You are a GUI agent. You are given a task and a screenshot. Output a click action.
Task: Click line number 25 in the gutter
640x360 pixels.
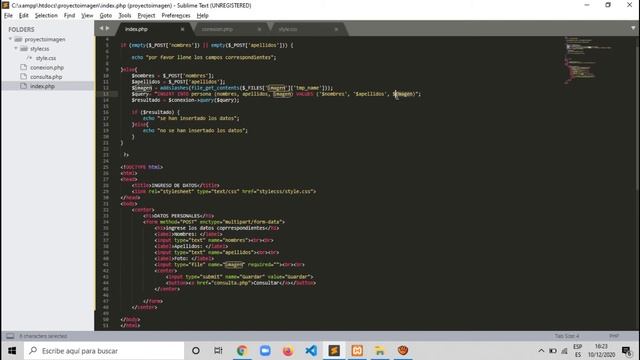tap(106, 167)
